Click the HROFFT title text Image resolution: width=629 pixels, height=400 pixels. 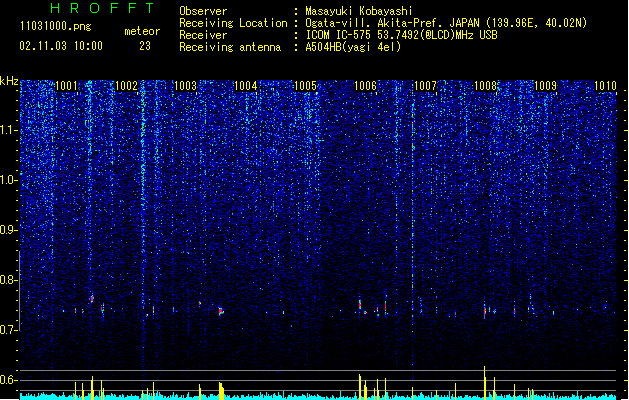[102, 8]
